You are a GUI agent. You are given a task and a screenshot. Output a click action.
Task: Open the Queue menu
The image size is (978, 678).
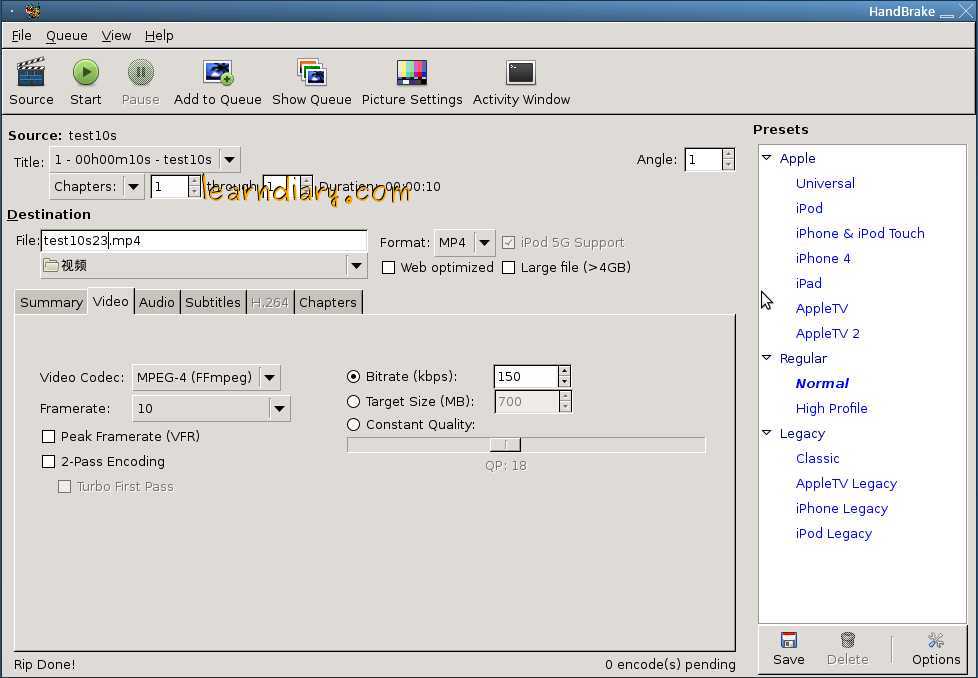[67, 36]
